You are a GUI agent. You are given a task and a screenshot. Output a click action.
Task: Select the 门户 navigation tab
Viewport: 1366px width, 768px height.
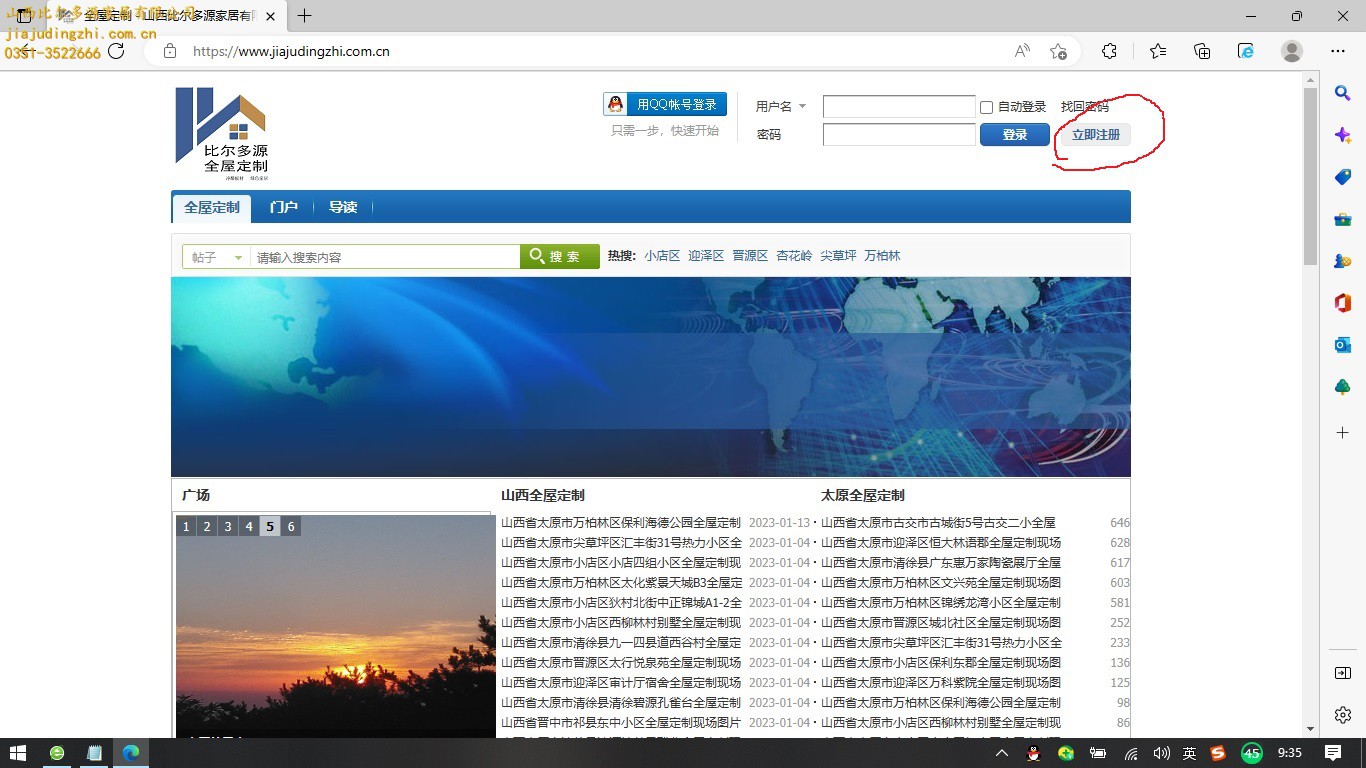point(284,207)
